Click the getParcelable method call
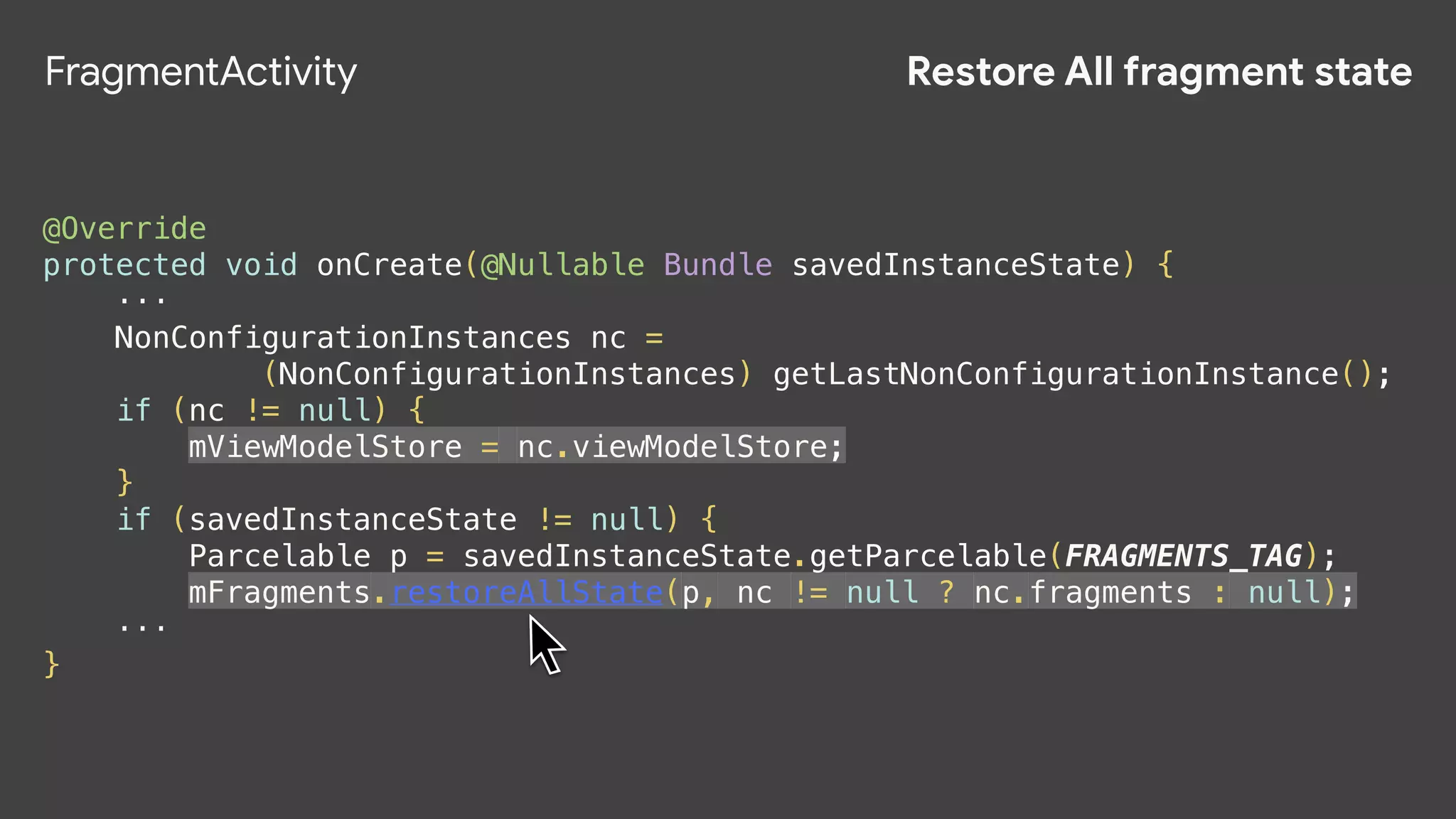Image resolution: width=1456 pixels, height=819 pixels. [x=928, y=556]
